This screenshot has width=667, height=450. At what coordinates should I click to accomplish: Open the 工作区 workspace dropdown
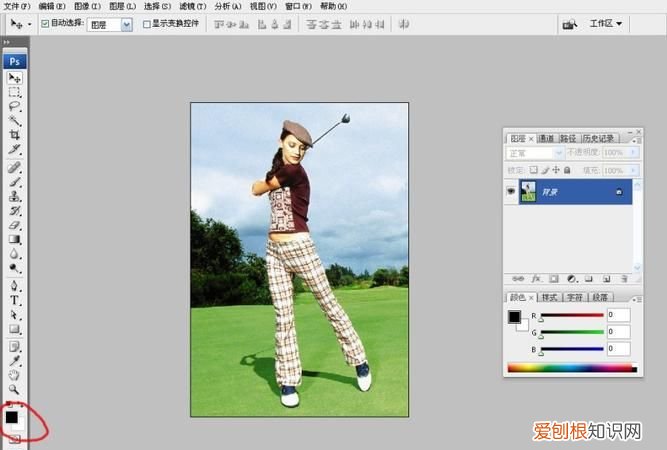coord(605,23)
